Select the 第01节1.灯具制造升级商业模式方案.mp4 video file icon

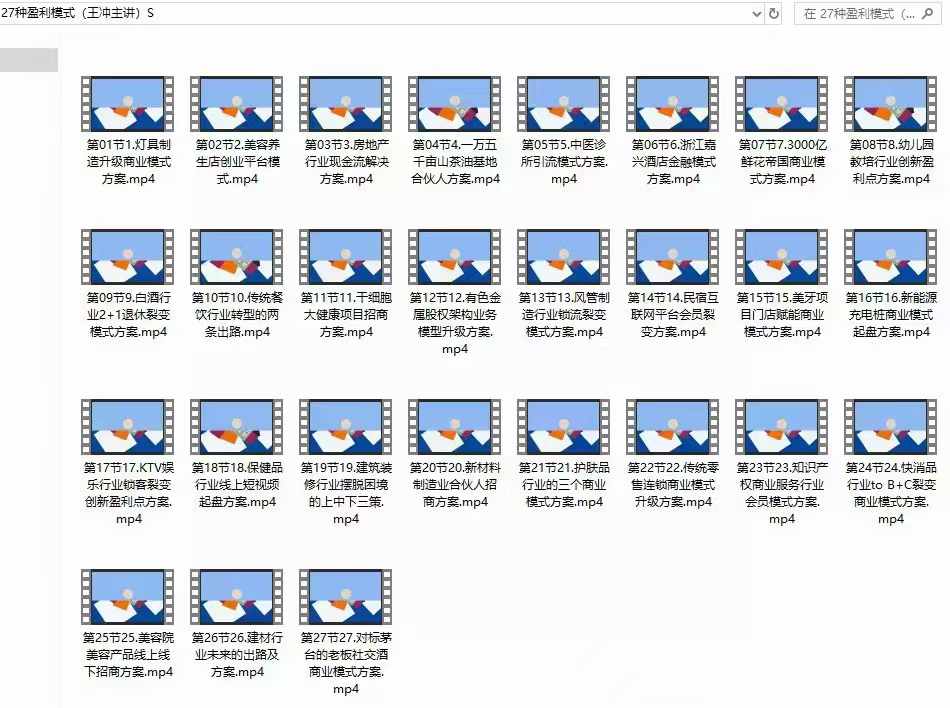click(127, 104)
